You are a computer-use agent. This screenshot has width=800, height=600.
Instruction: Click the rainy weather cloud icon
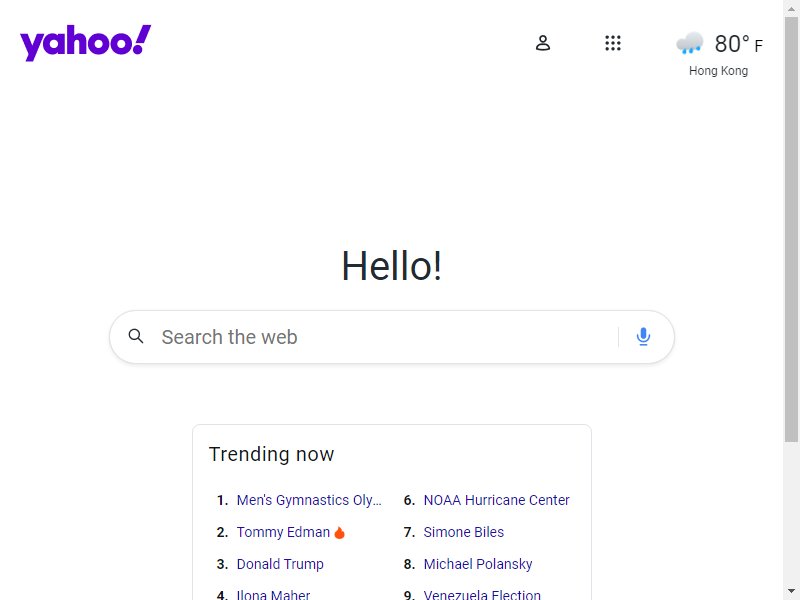tap(689, 43)
